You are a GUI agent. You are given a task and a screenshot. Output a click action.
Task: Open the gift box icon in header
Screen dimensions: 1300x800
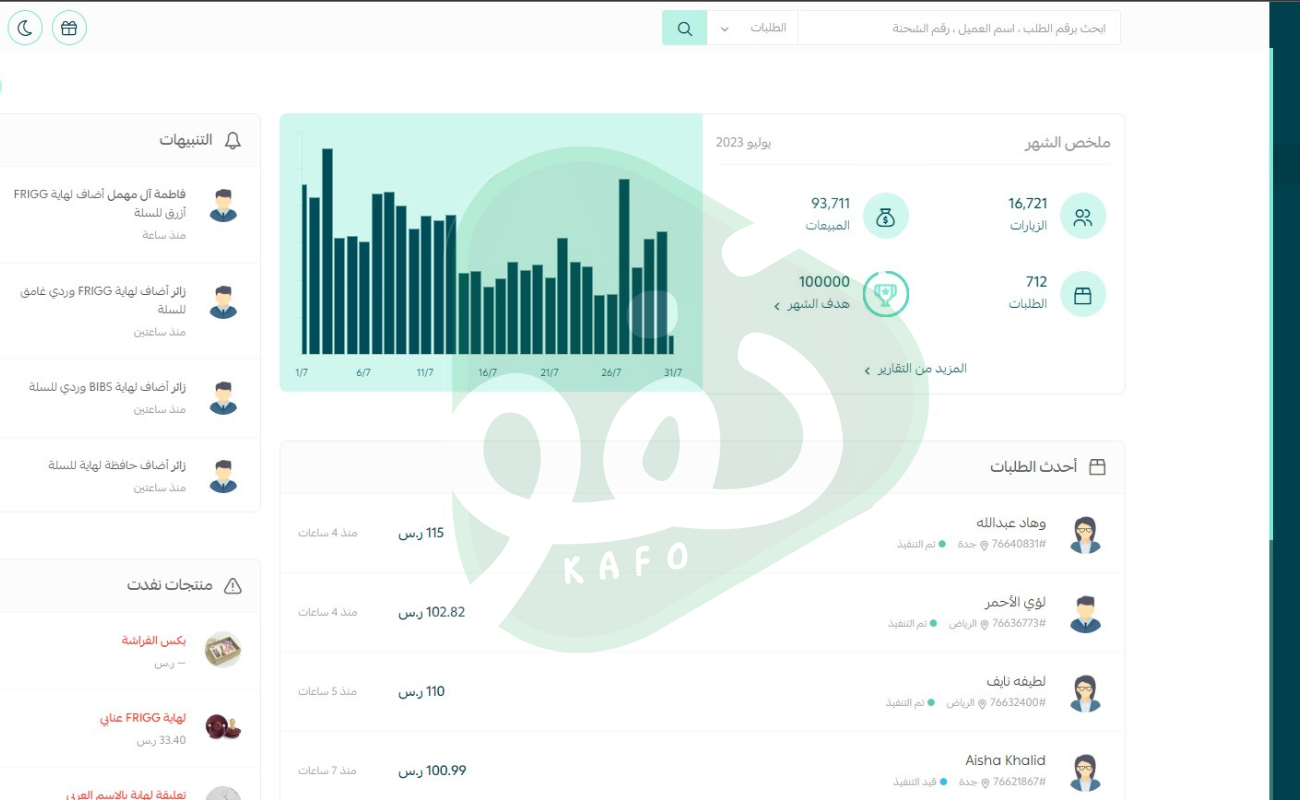pyautogui.click(x=69, y=28)
